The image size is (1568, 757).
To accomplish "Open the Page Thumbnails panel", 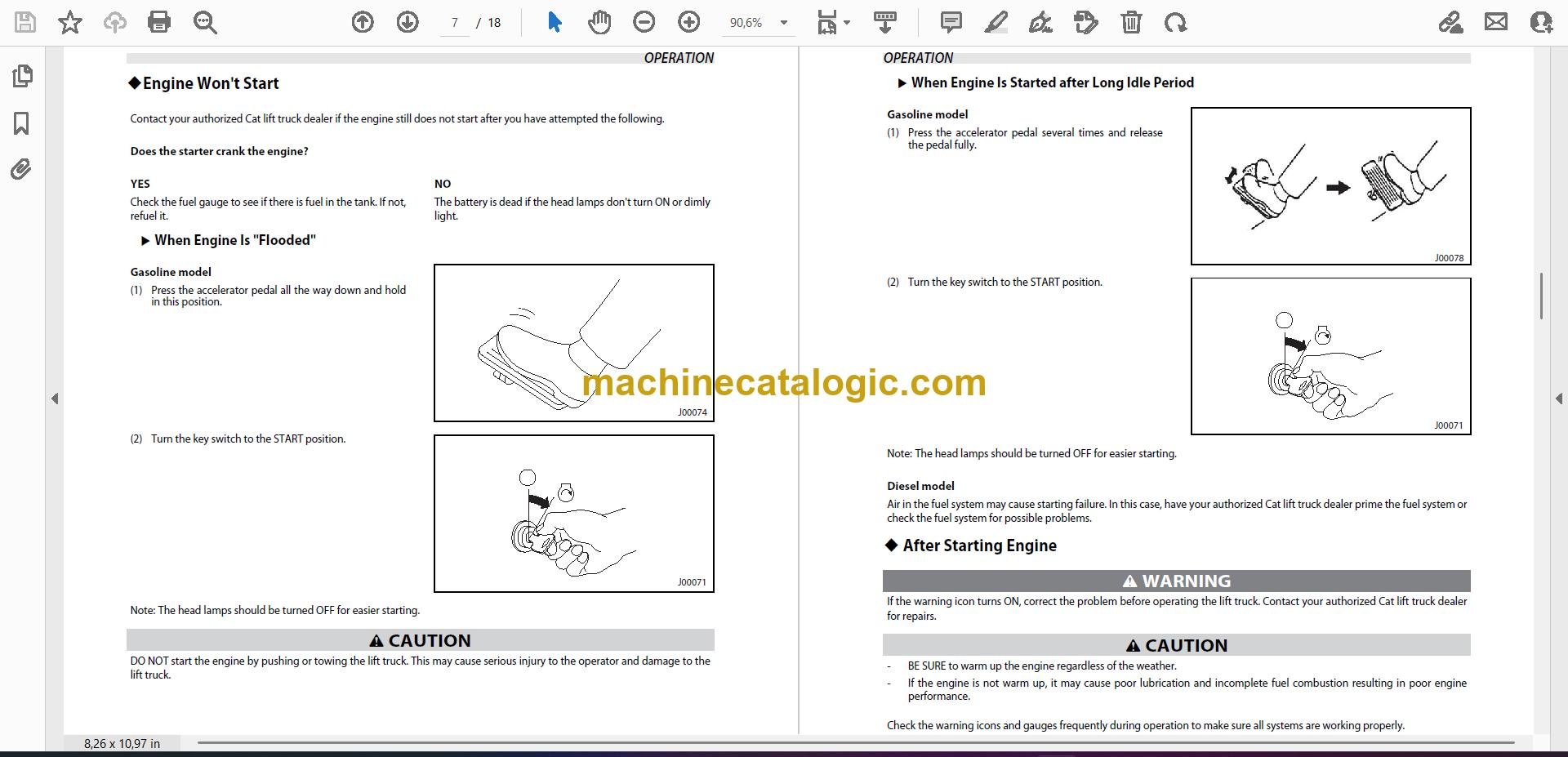I will [x=22, y=76].
